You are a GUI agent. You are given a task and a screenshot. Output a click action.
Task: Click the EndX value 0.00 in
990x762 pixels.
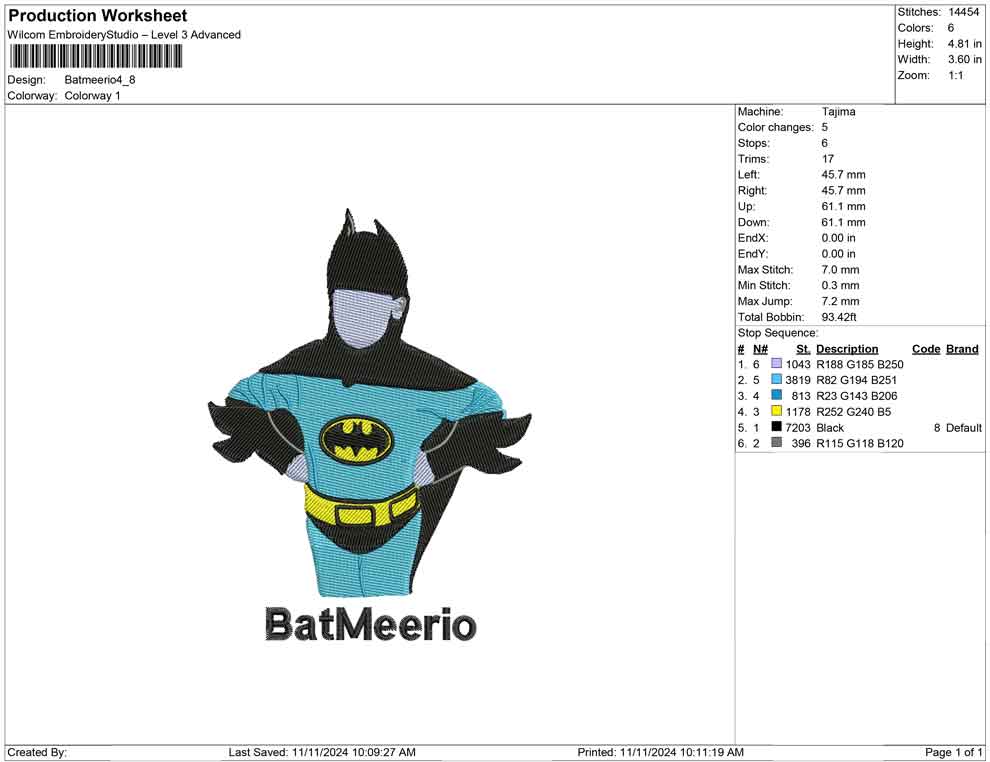(x=838, y=238)
